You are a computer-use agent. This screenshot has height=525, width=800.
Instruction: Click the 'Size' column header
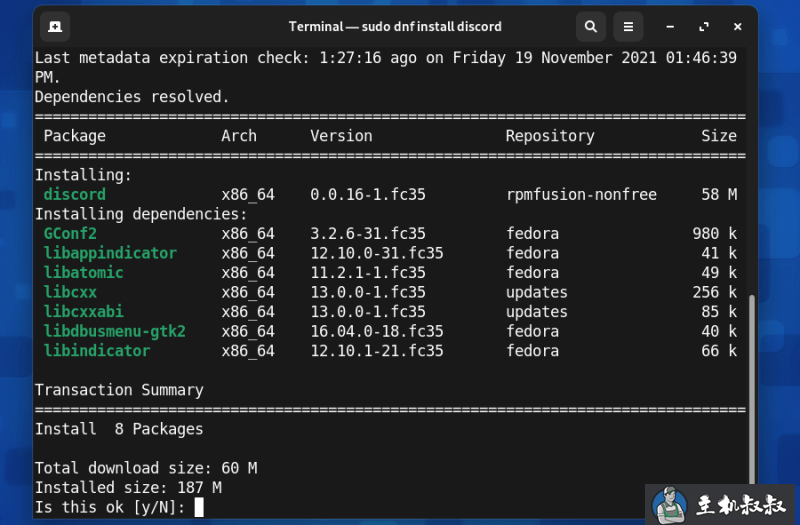coord(719,136)
